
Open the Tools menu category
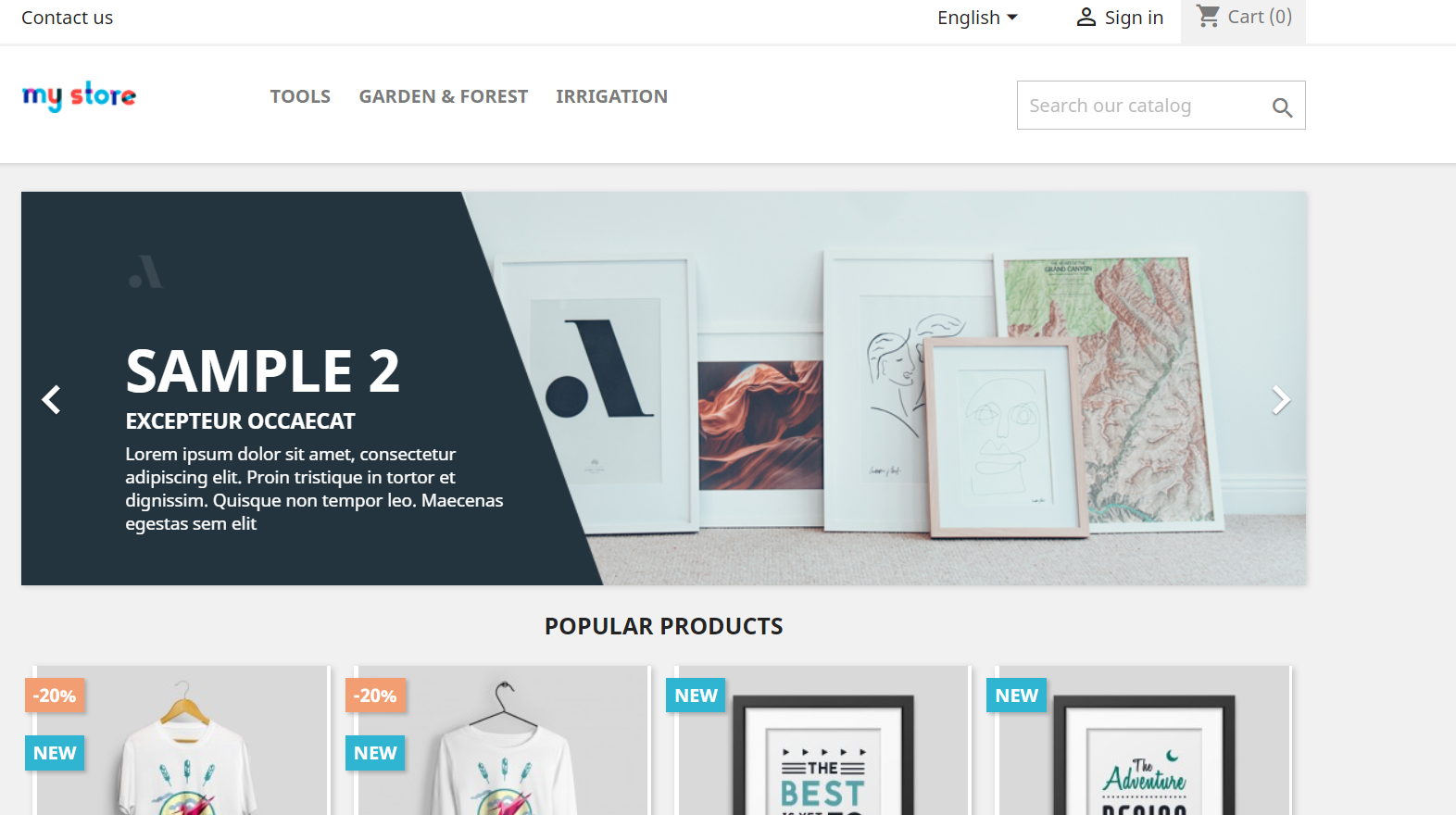coord(300,96)
